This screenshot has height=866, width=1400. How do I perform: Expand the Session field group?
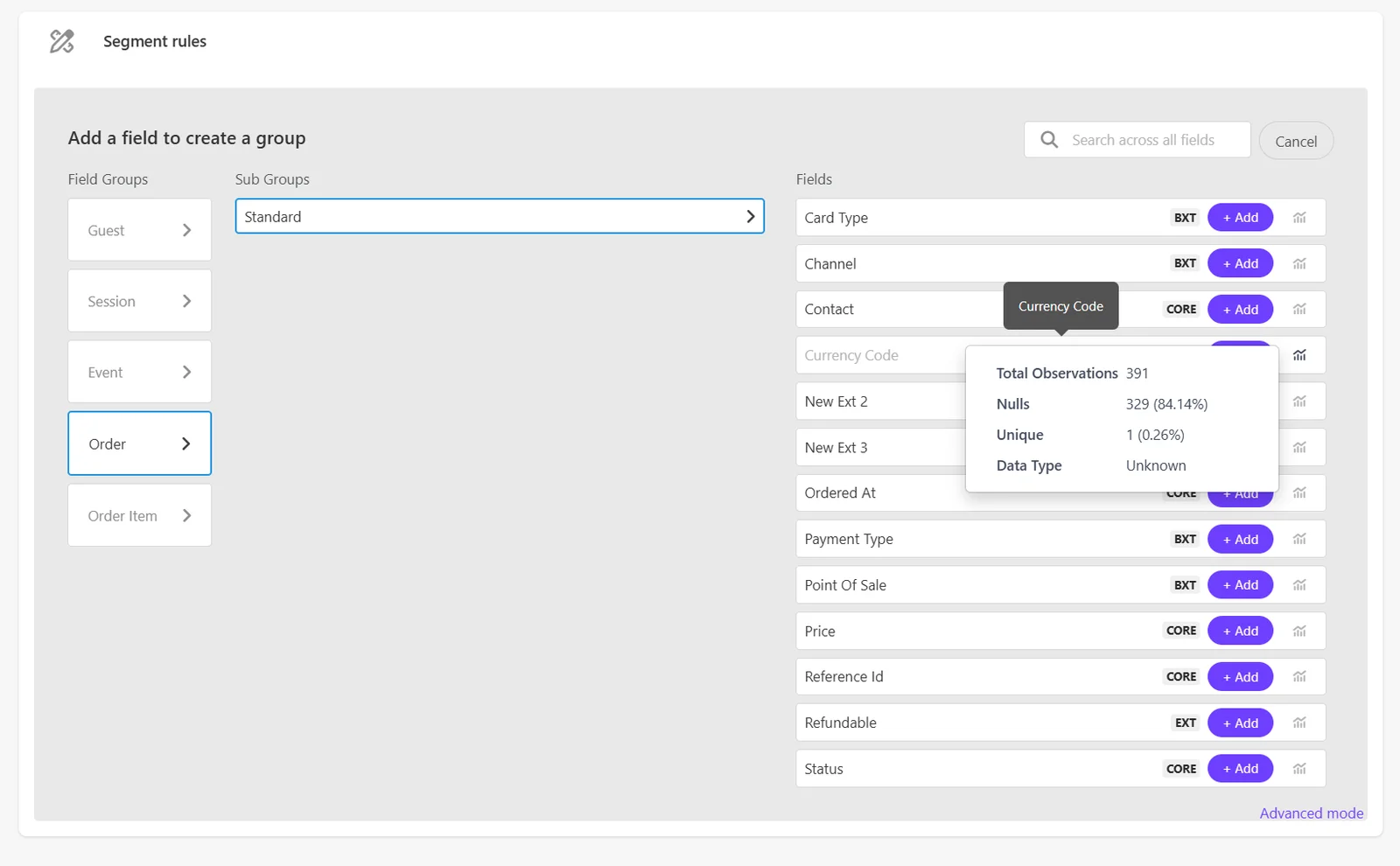click(x=140, y=301)
